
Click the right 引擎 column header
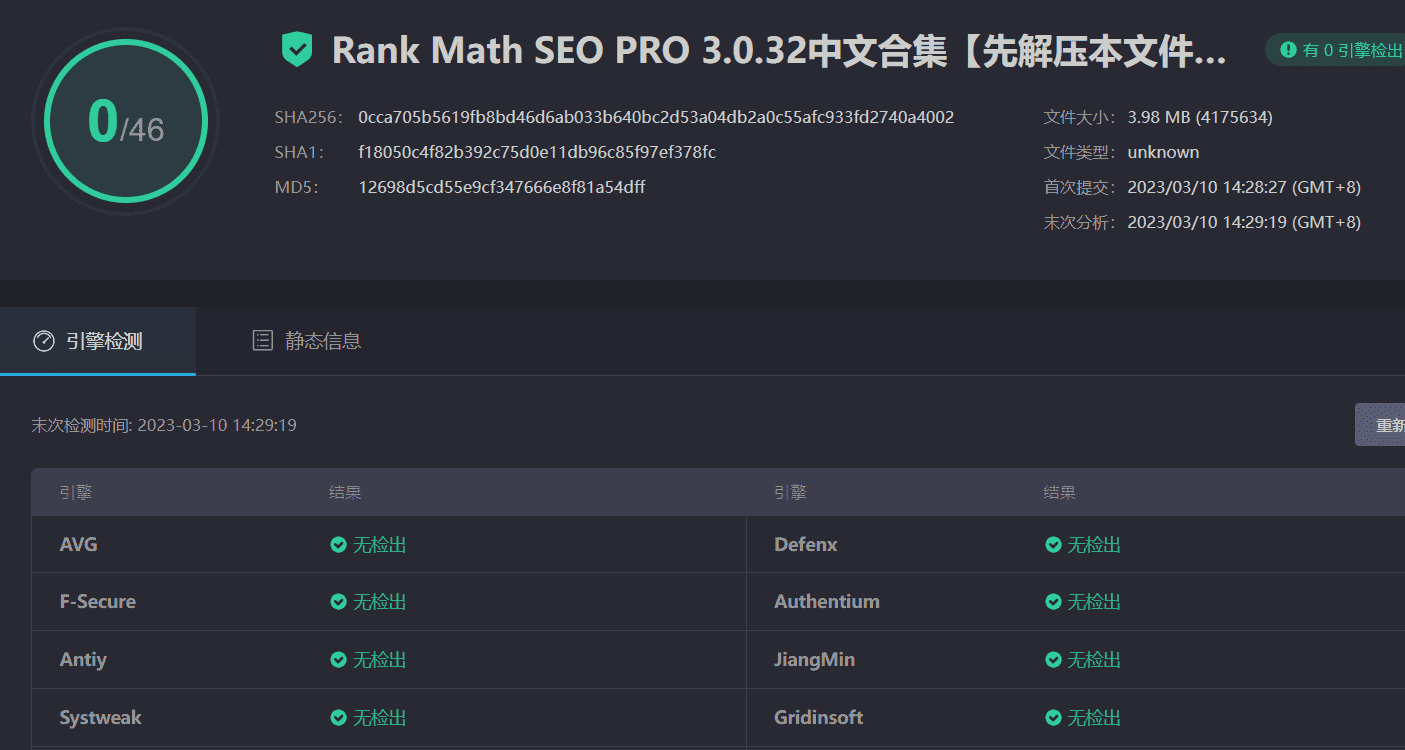pos(790,492)
